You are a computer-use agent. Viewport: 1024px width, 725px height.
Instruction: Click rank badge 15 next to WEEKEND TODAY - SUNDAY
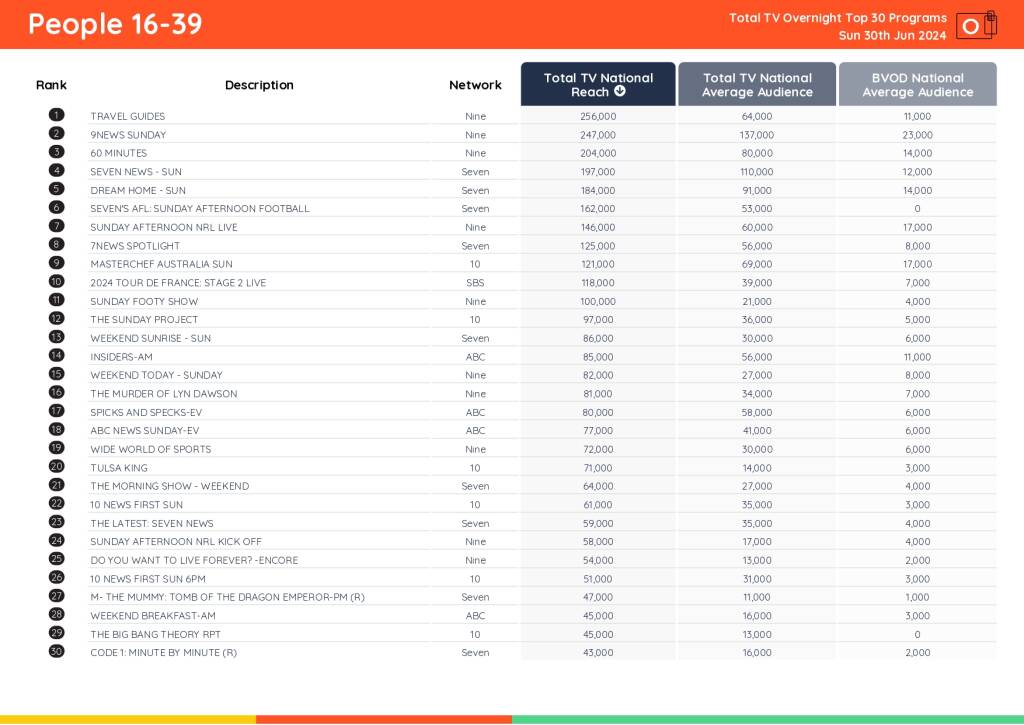pyautogui.click(x=56, y=375)
